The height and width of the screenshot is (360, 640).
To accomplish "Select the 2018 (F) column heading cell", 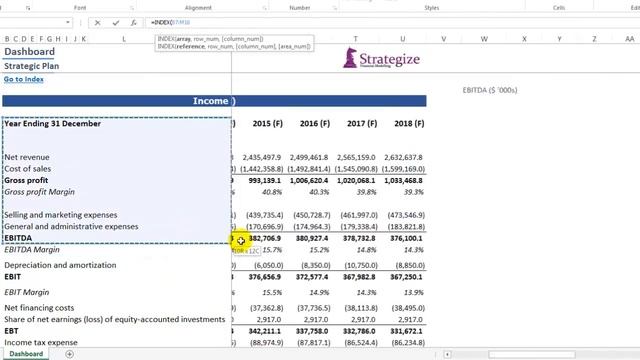I will [409, 124].
